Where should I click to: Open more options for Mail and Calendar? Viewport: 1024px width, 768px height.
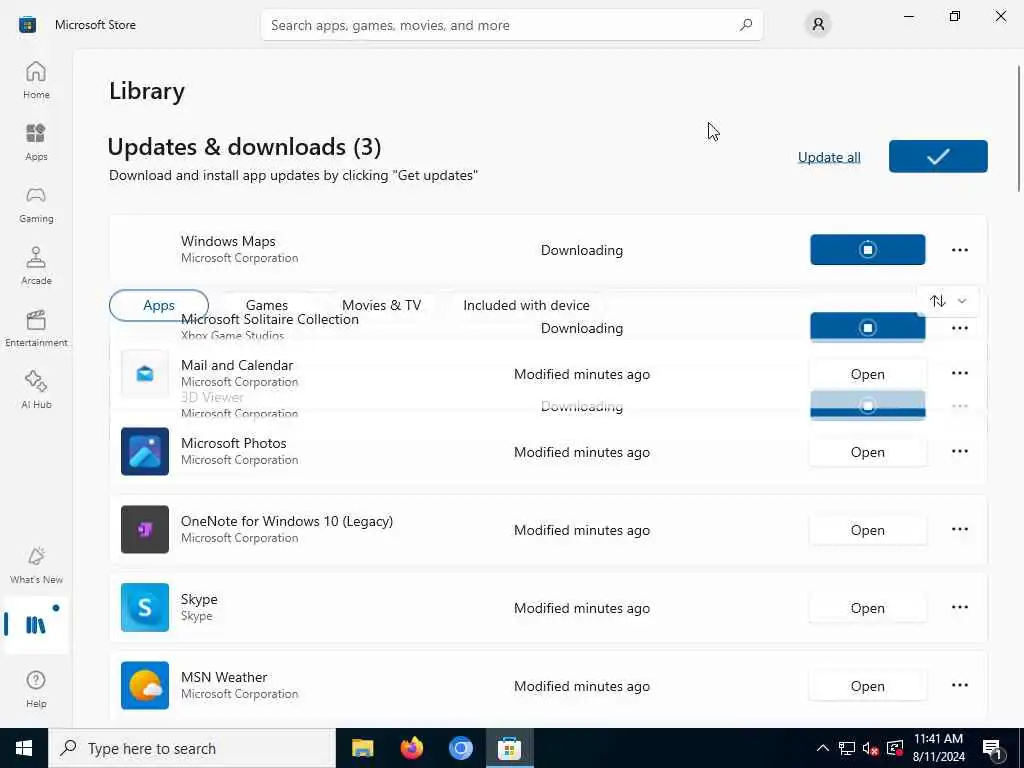pyautogui.click(x=959, y=373)
